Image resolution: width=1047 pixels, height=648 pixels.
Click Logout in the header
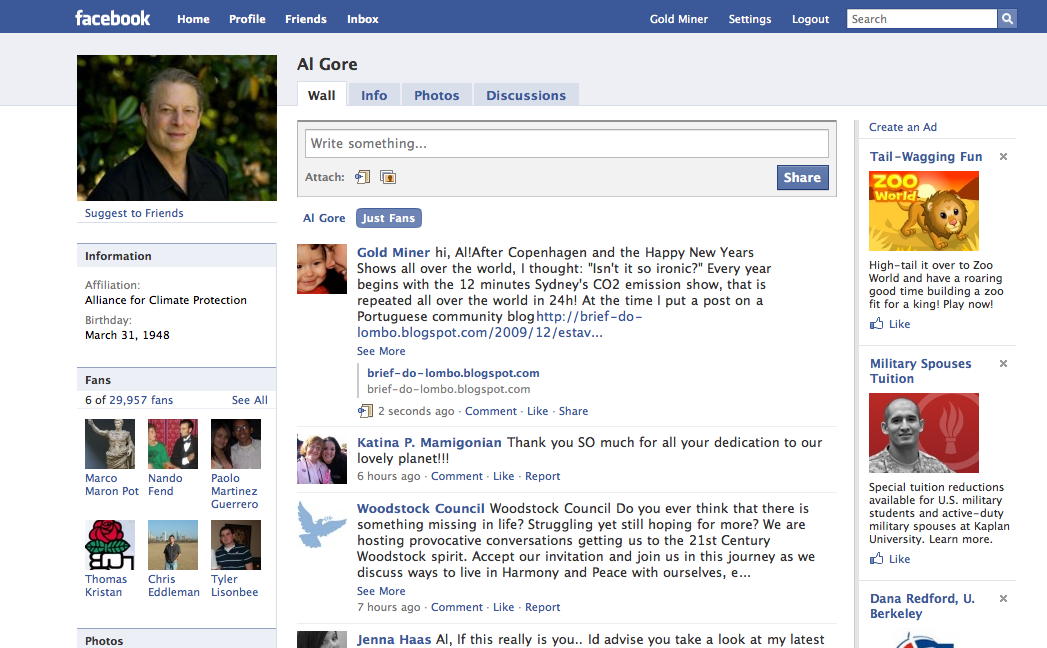click(x=811, y=19)
